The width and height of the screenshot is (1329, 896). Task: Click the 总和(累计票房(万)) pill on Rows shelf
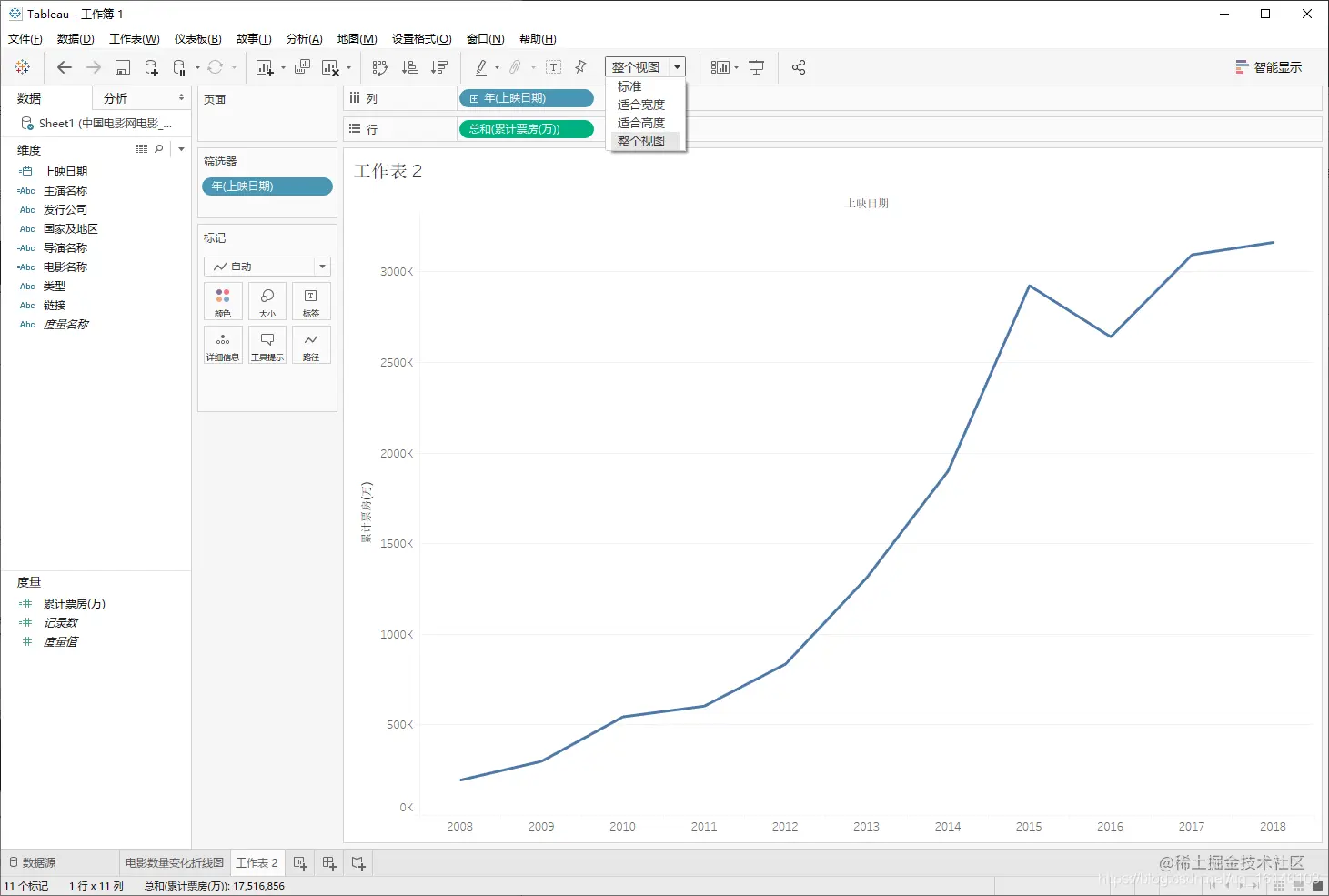[526, 129]
